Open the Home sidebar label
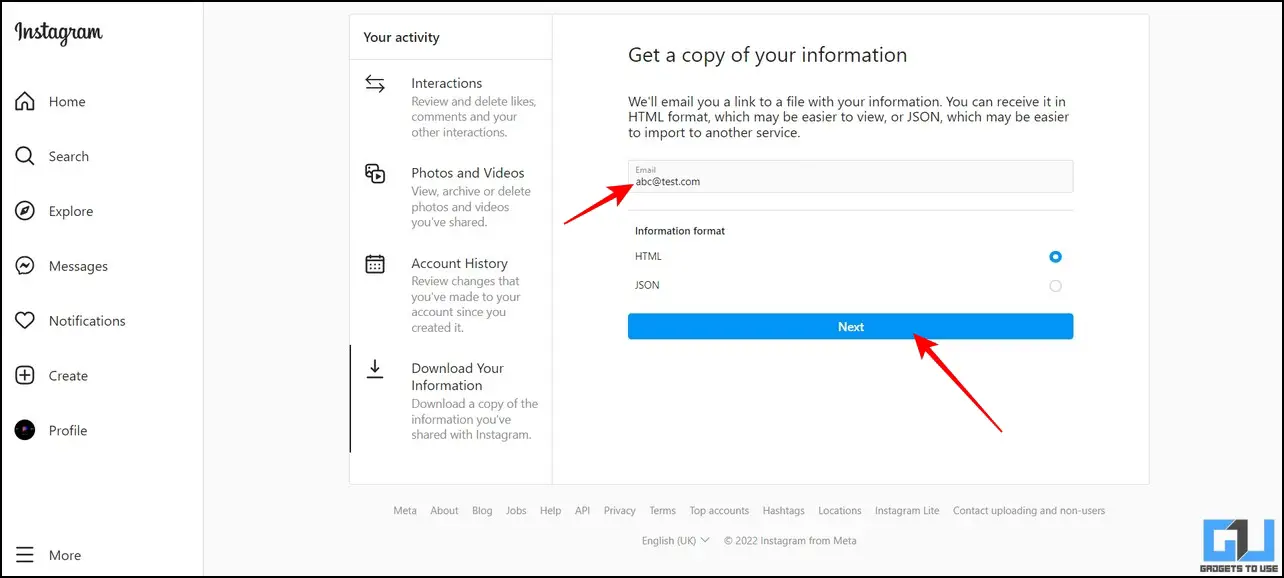This screenshot has height=578, width=1284. coord(67,101)
